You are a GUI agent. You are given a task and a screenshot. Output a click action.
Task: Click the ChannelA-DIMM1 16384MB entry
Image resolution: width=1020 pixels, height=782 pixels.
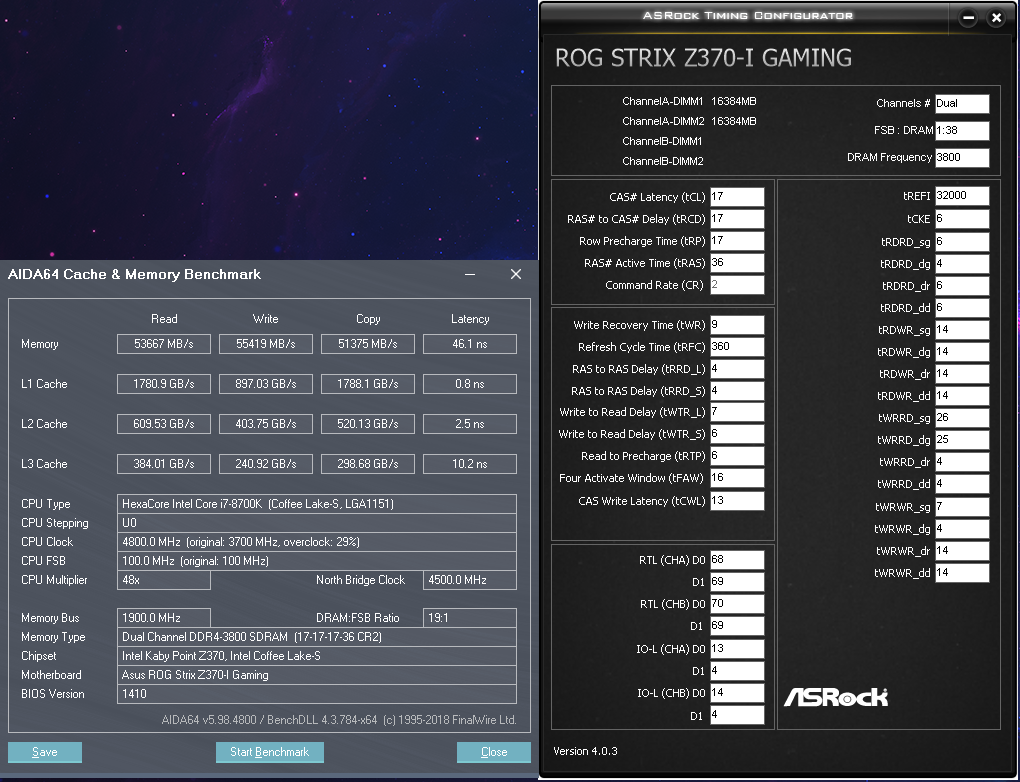point(689,101)
